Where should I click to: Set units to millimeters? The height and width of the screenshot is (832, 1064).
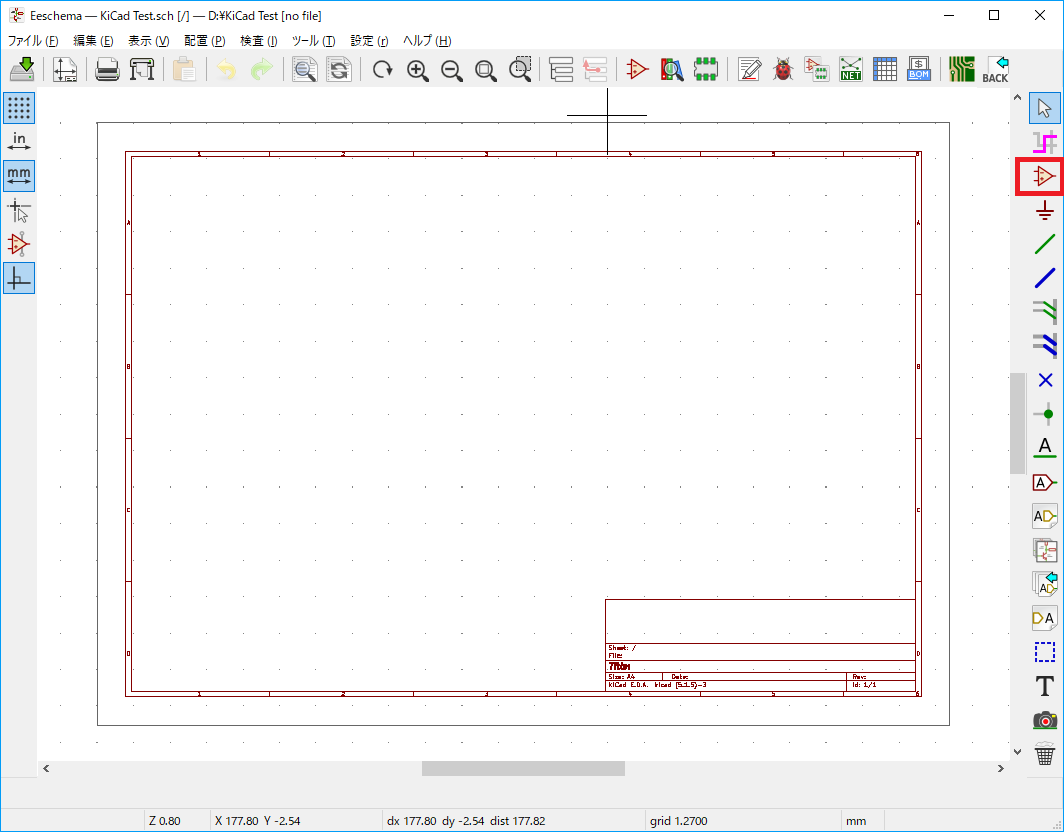pyautogui.click(x=19, y=176)
